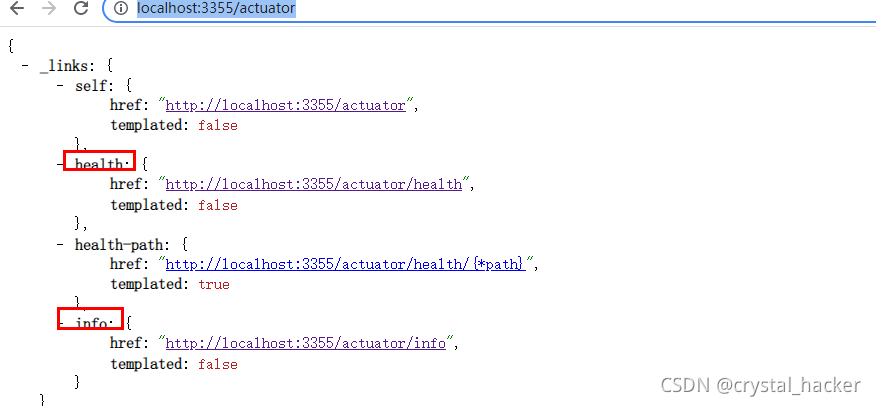
Task: Collapse the self JSON node
Action: tap(60, 86)
